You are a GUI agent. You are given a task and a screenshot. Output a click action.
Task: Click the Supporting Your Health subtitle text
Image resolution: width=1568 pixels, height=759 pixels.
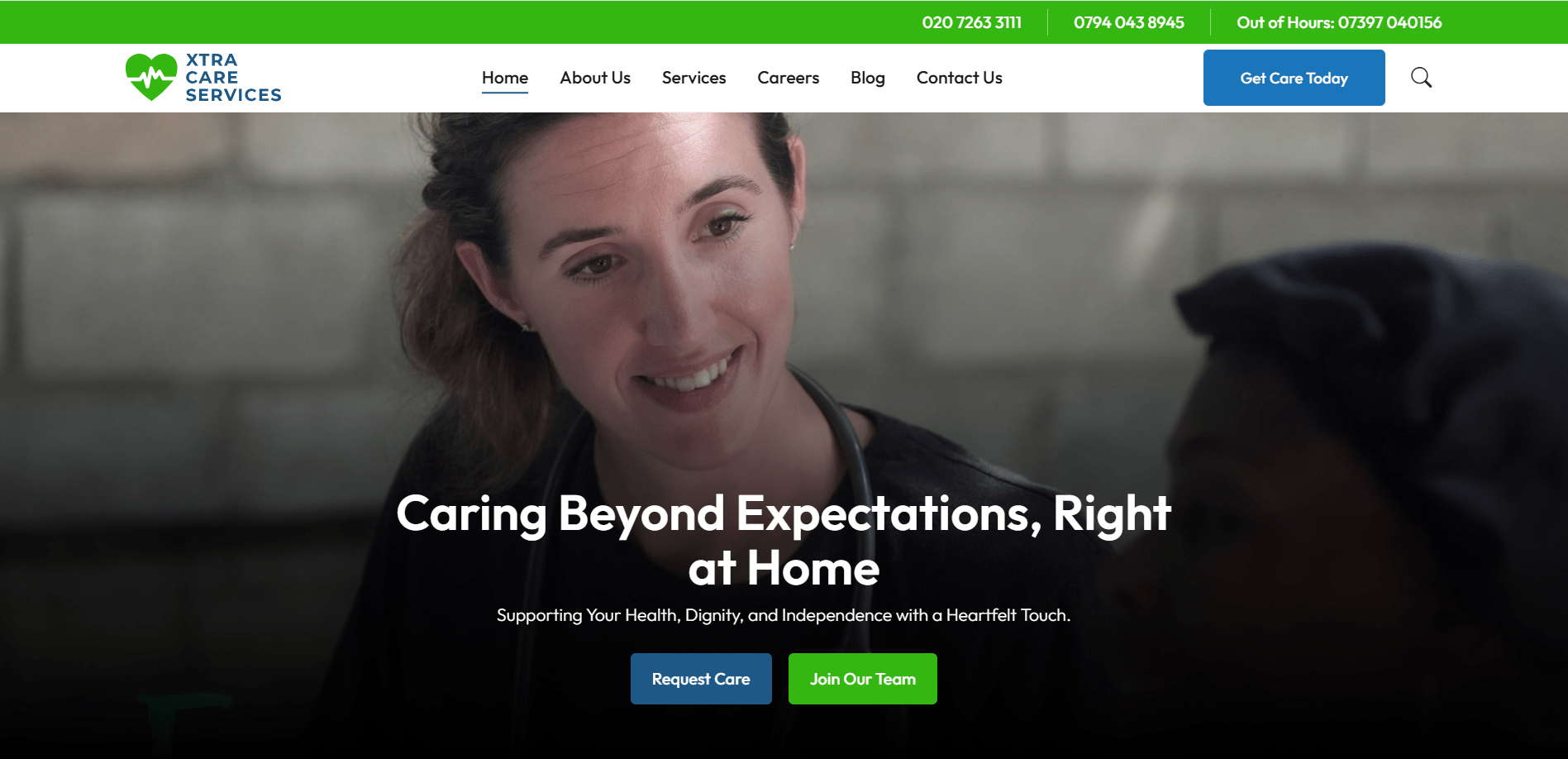[784, 615]
